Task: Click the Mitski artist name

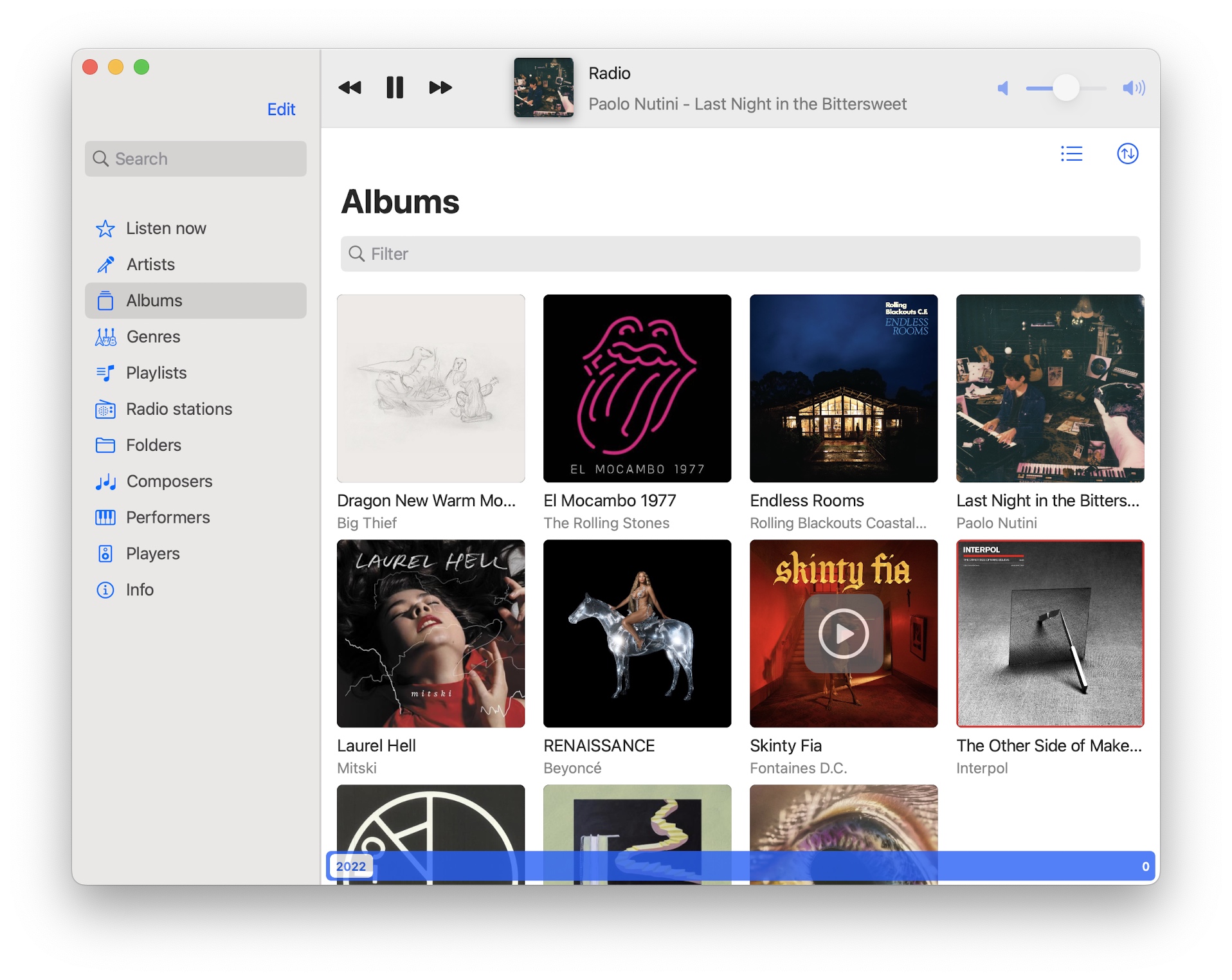Action: tap(357, 768)
